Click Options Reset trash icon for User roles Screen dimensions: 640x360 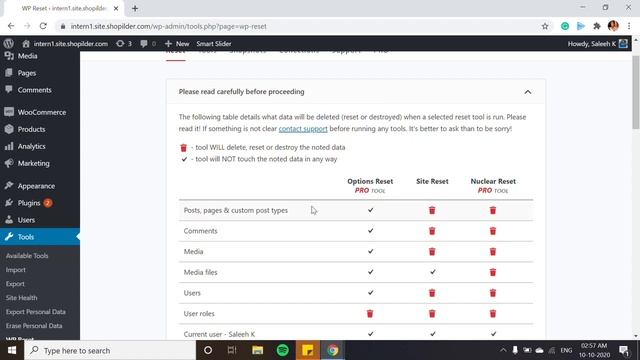370,313
